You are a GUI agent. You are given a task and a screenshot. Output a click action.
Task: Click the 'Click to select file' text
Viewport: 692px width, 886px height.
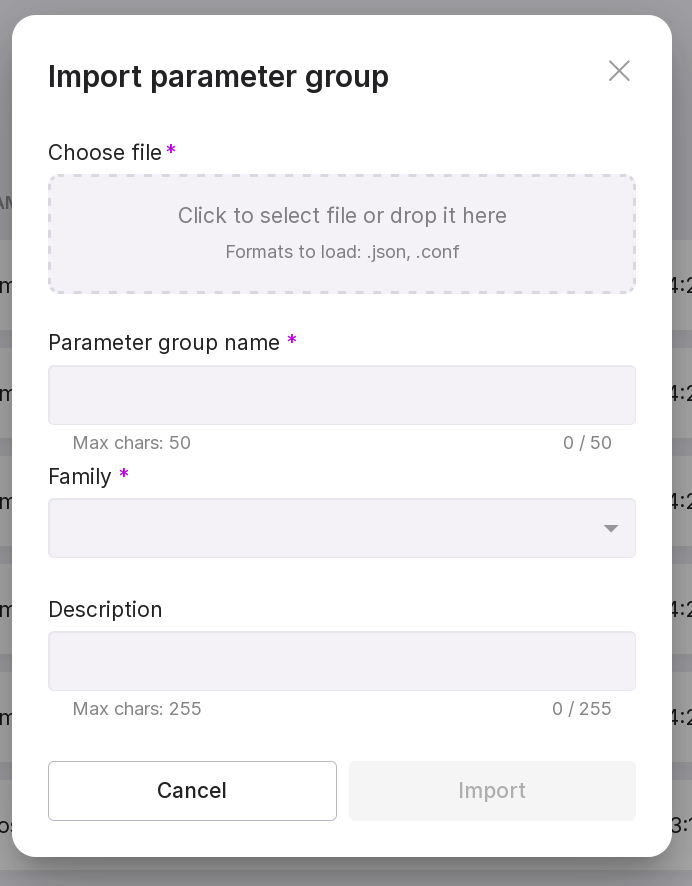point(342,216)
